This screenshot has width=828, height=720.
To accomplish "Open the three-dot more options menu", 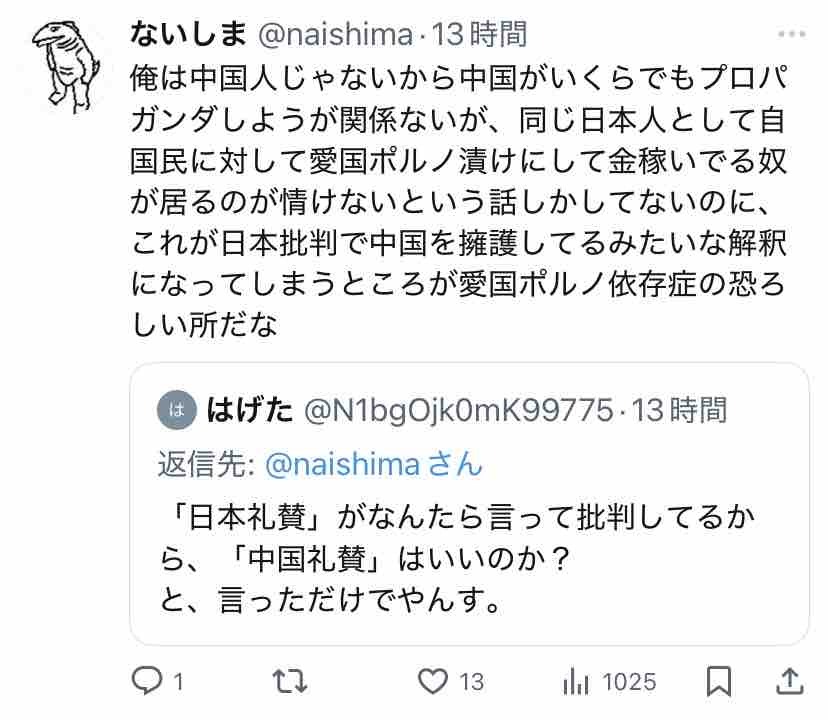I will 792,34.
